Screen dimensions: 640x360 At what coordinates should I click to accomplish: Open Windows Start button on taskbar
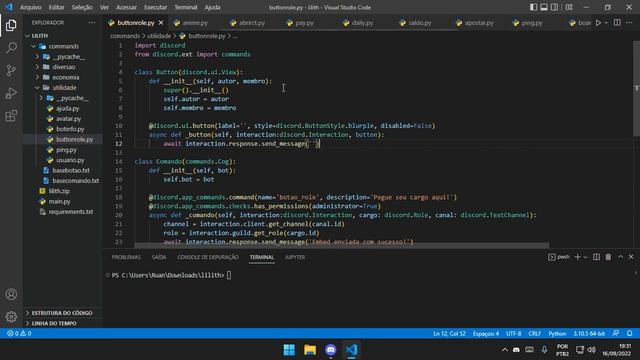[x=289, y=350]
